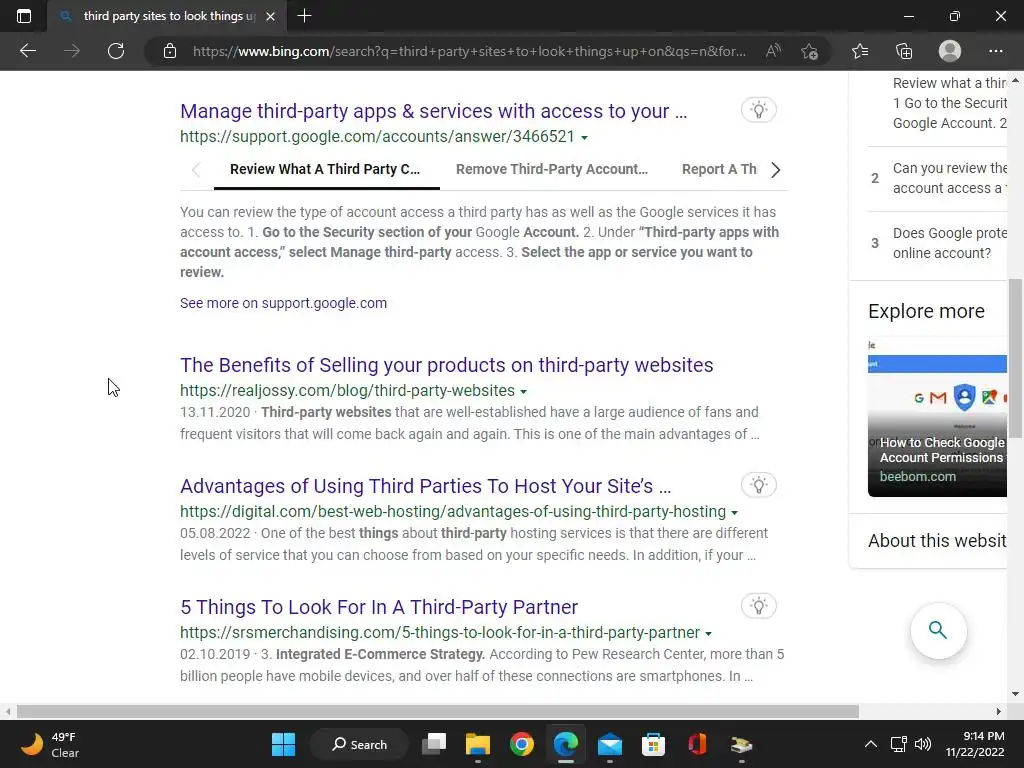
Task: Open 'Manage third-party apps & services' result
Action: [x=434, y=111]
